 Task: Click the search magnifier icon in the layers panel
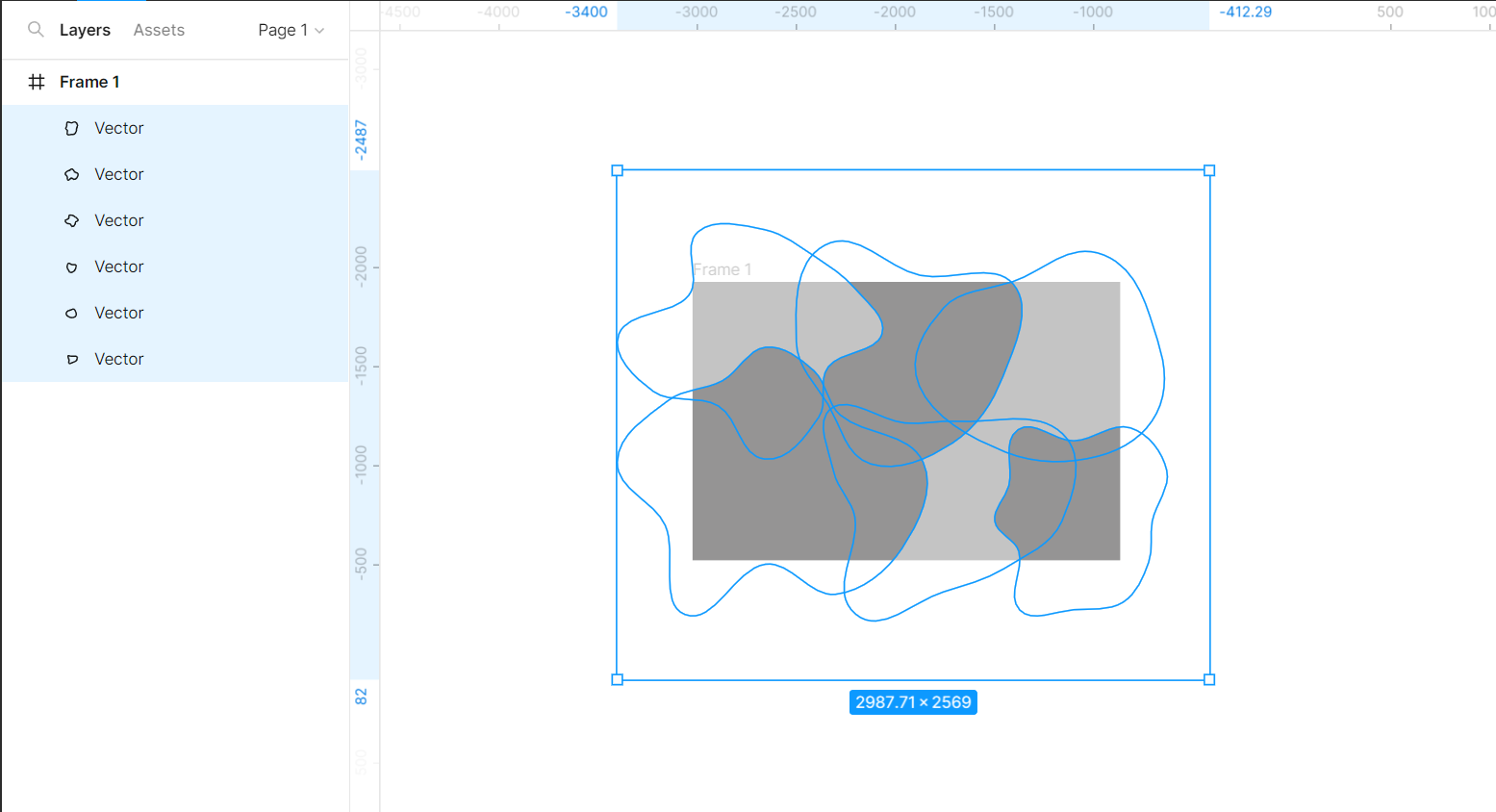point(36,30)
